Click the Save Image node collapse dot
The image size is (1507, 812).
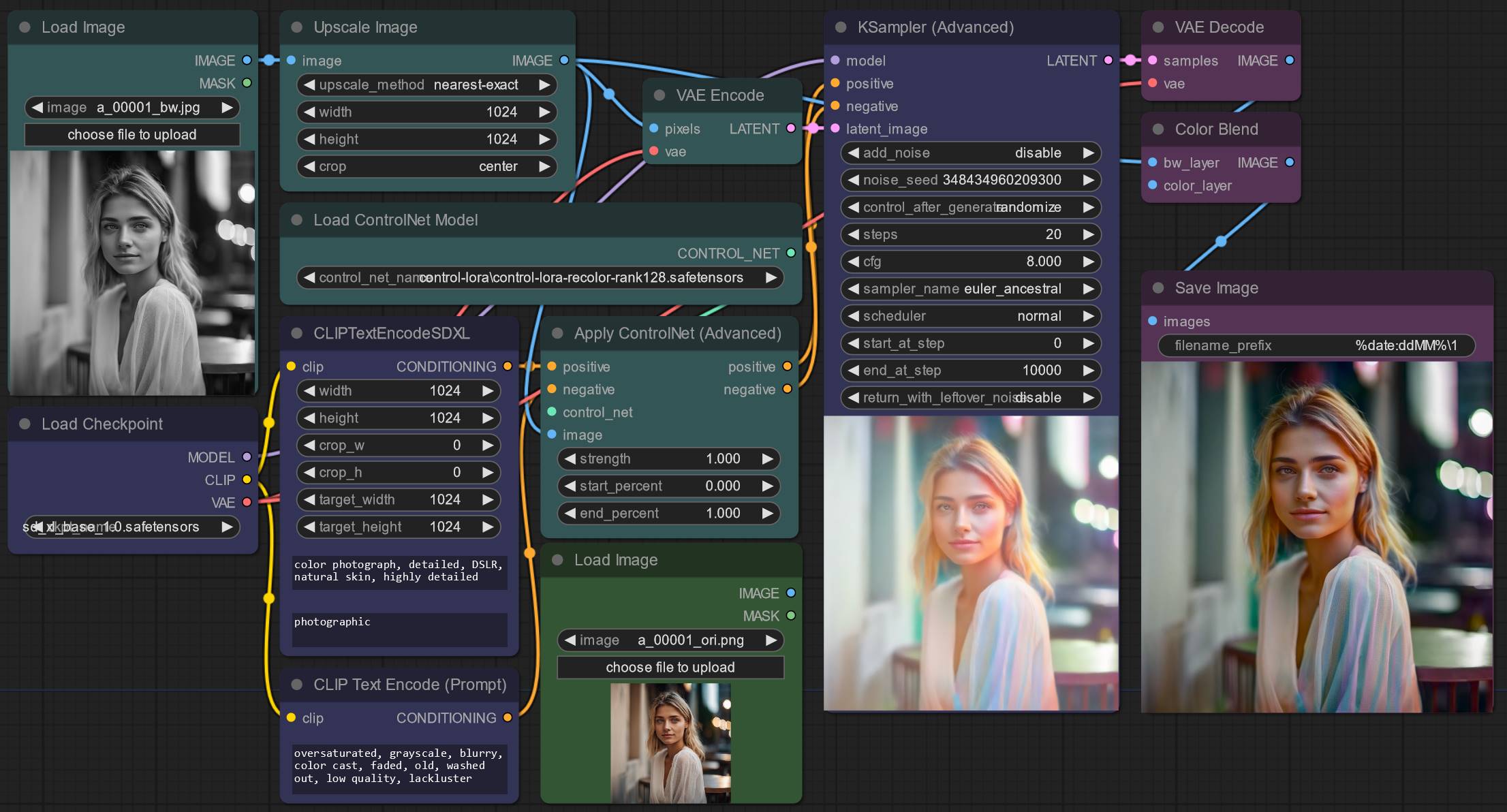(1158, 288)
